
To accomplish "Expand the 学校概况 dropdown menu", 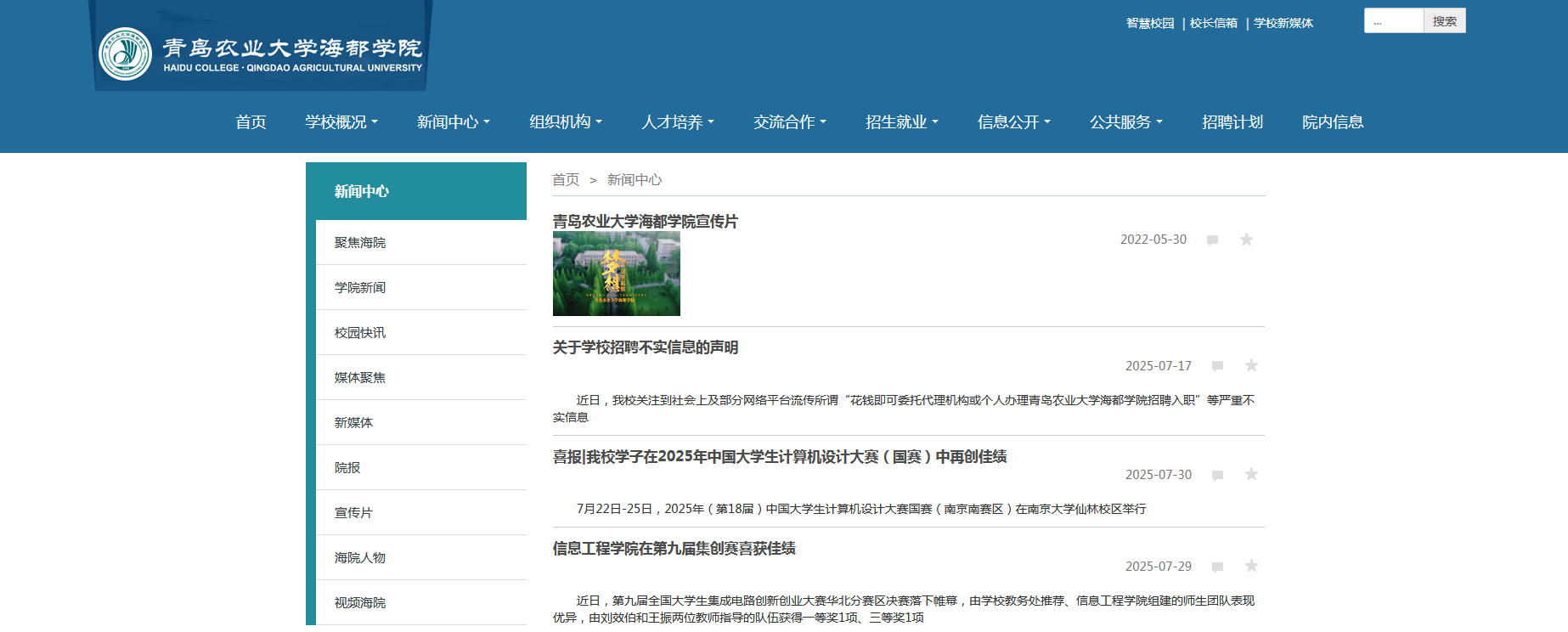I will point(341,122).
